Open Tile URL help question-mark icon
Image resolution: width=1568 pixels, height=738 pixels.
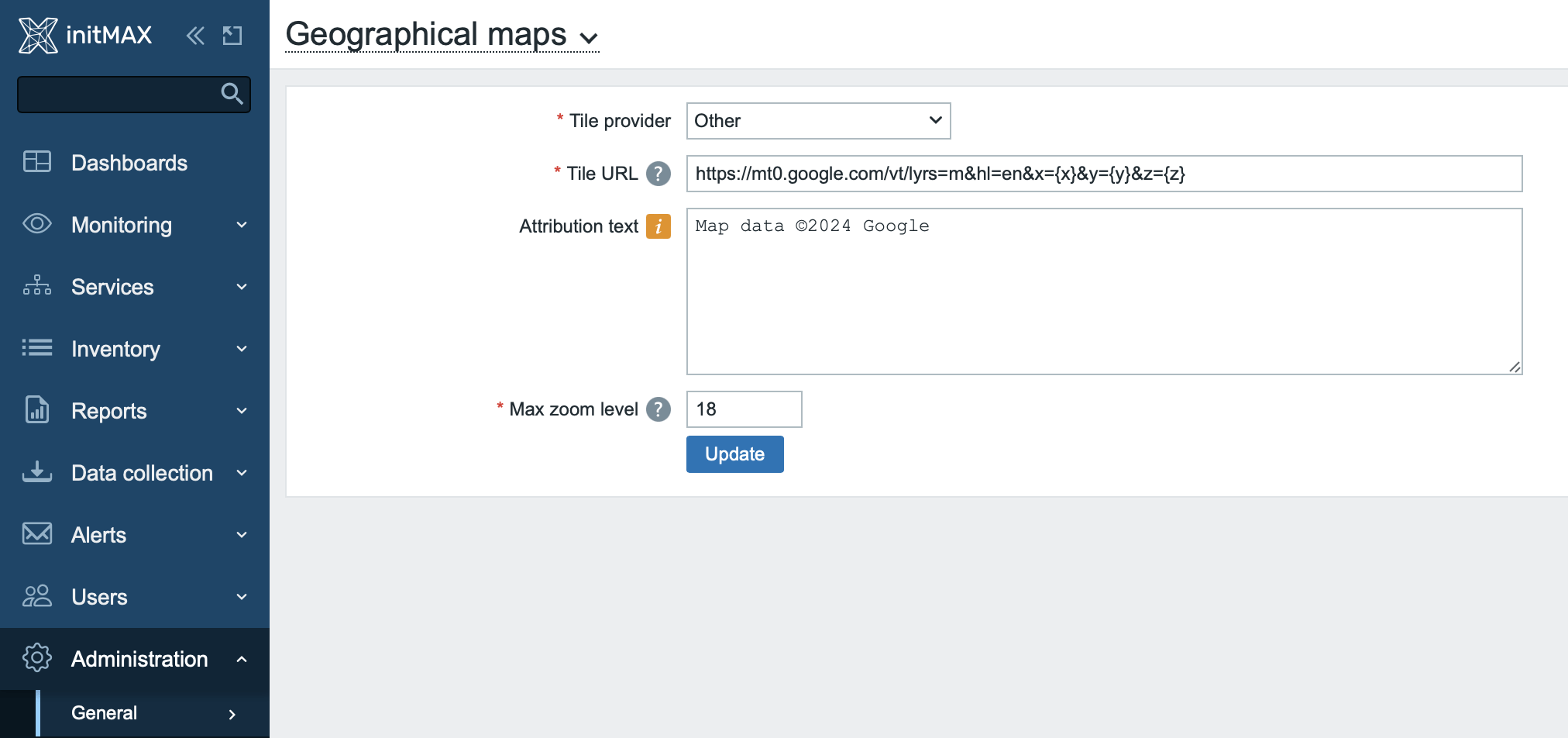click(658, 174)
